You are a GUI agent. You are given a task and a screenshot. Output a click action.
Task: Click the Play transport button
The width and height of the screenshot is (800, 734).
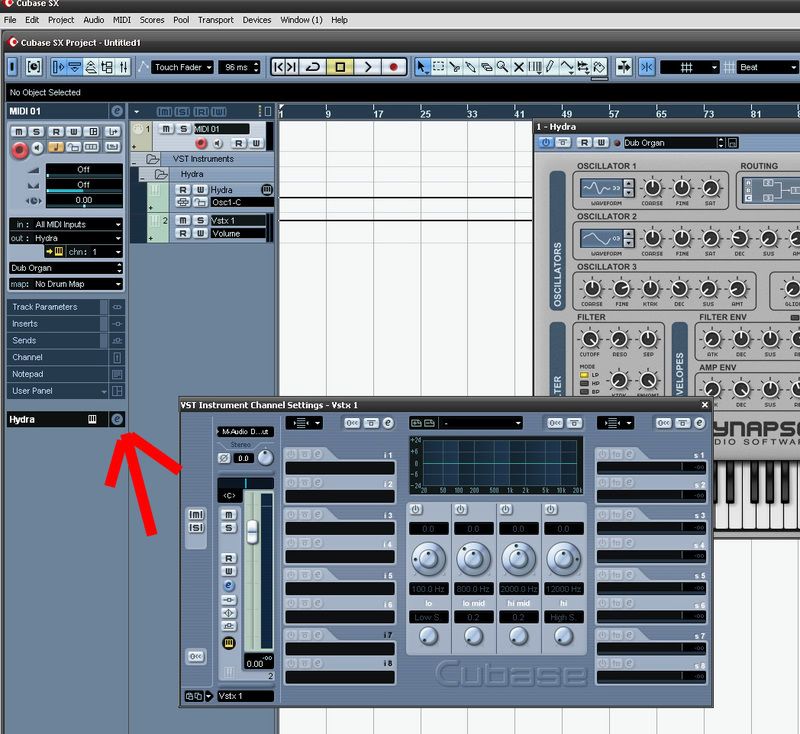coord(367,67)
